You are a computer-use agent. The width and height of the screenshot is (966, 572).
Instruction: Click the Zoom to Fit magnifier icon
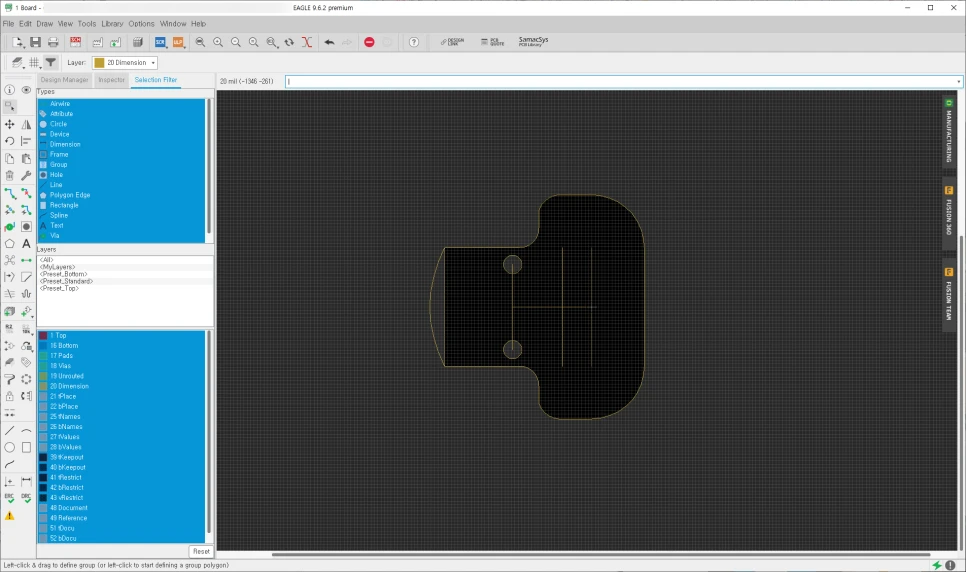click(x=200, y=42)
